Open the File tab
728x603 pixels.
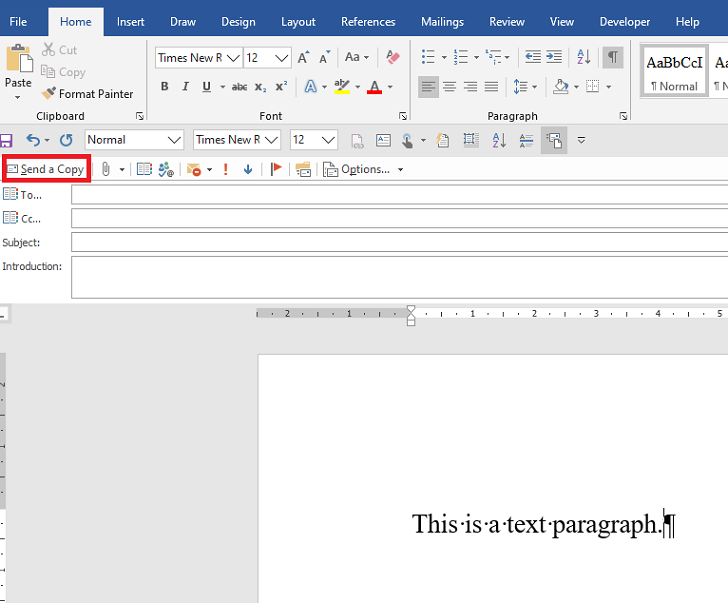18,22
